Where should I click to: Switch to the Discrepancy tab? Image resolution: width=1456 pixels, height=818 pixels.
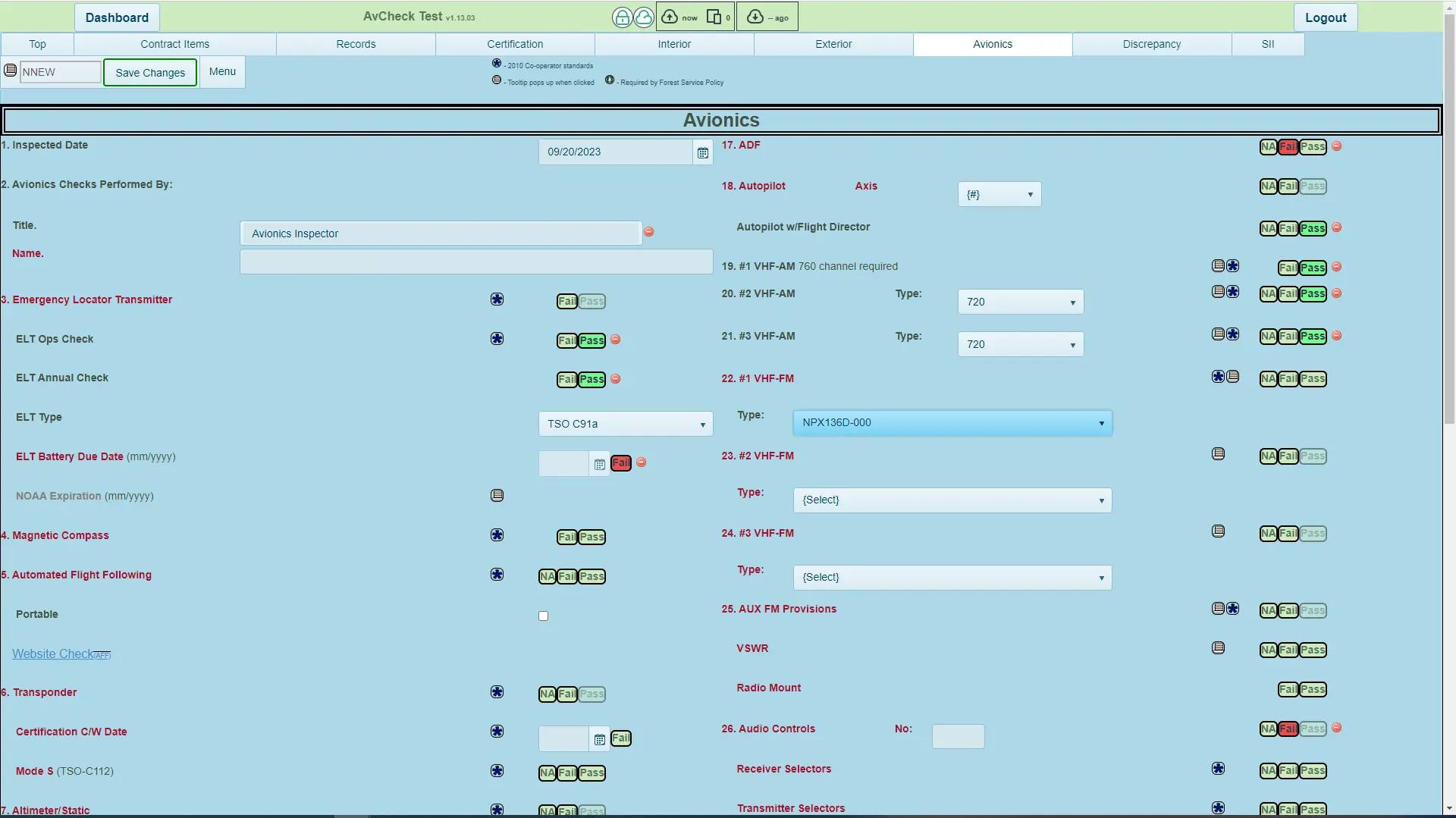tap(1150, 44)
